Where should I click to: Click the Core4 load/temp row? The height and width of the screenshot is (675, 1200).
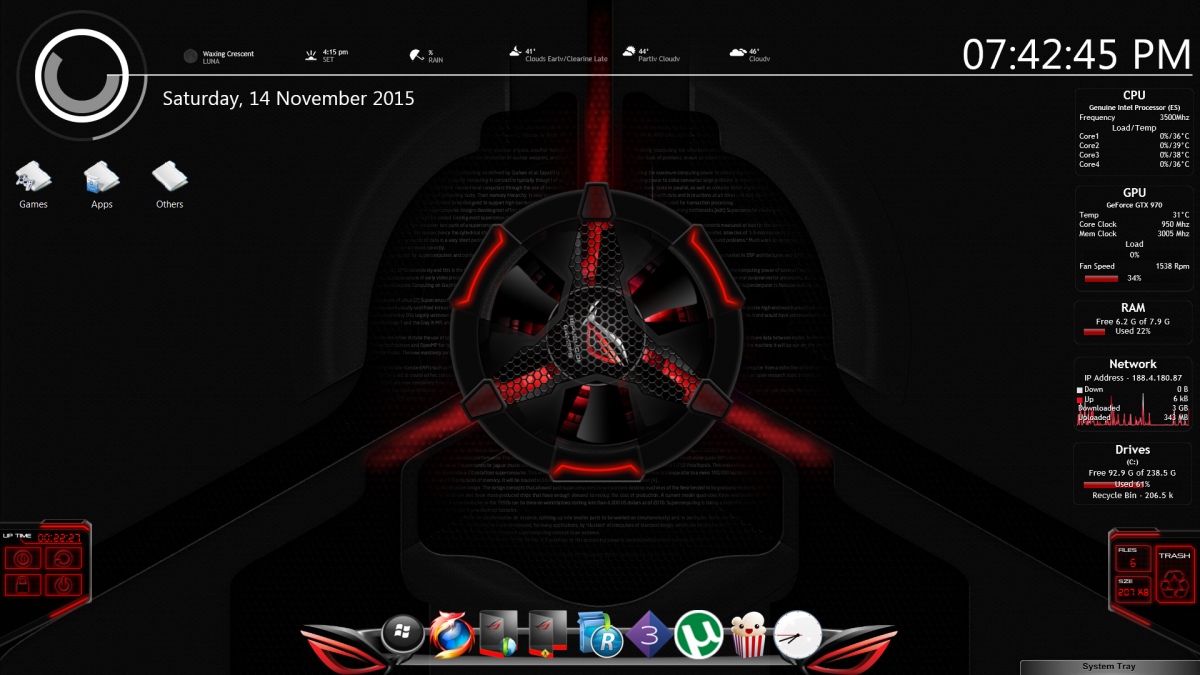click(1133, 164)
